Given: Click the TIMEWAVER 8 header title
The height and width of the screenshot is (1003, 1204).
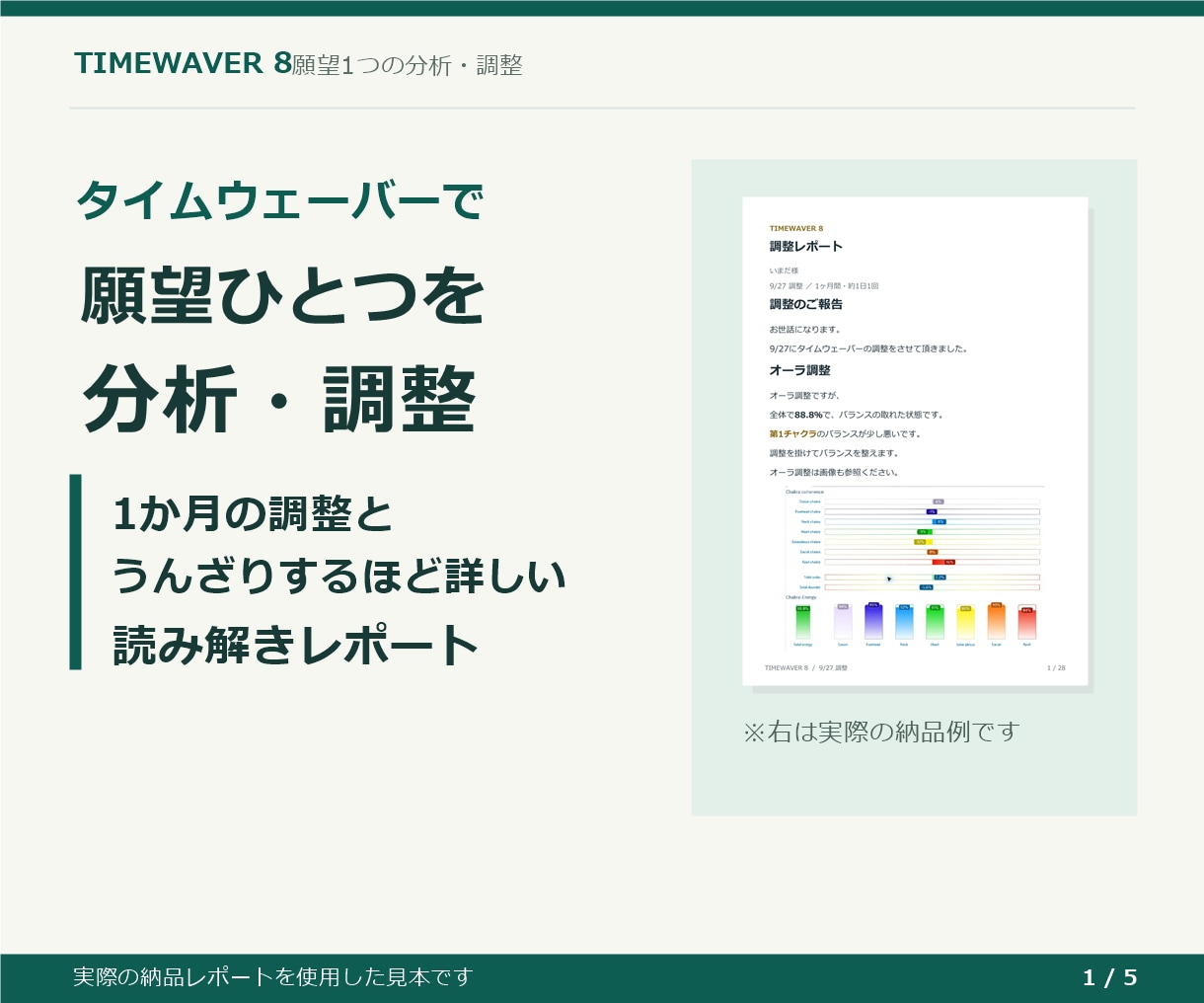Looking at the screenshot, I should pos(183,63).
